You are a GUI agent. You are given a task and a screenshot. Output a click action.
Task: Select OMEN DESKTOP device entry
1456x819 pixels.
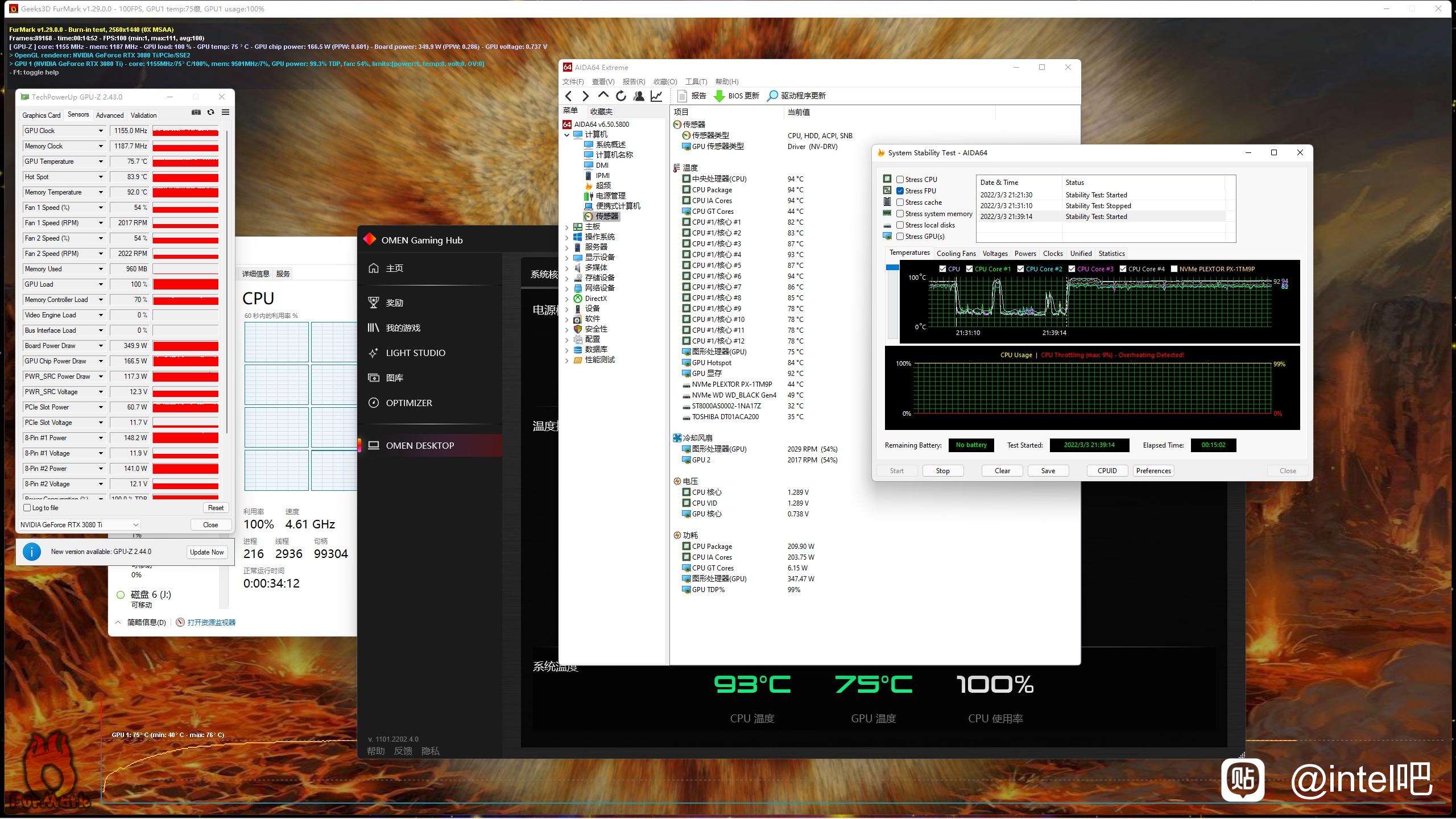430,445
